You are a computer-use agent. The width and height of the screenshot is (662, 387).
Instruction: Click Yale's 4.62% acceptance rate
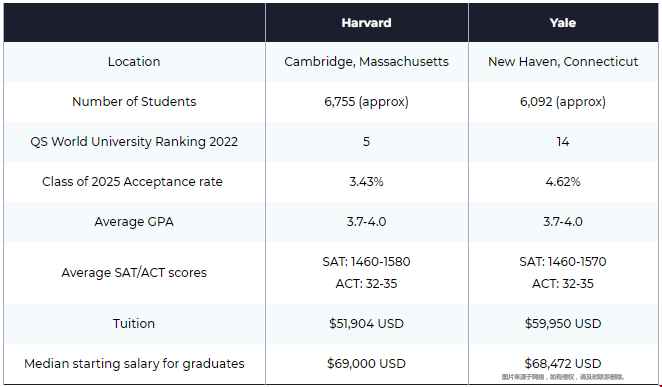[563, 182]
